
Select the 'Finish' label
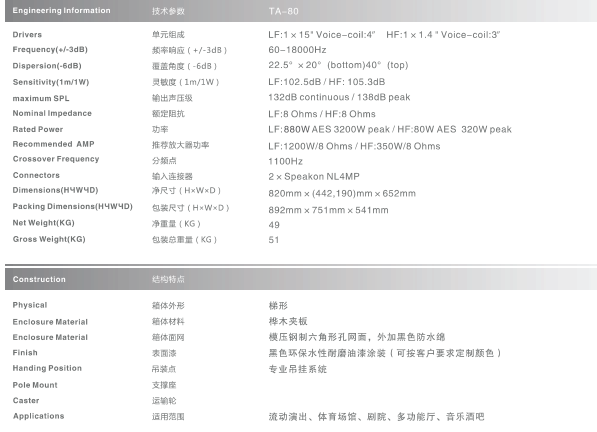(25, 353)
